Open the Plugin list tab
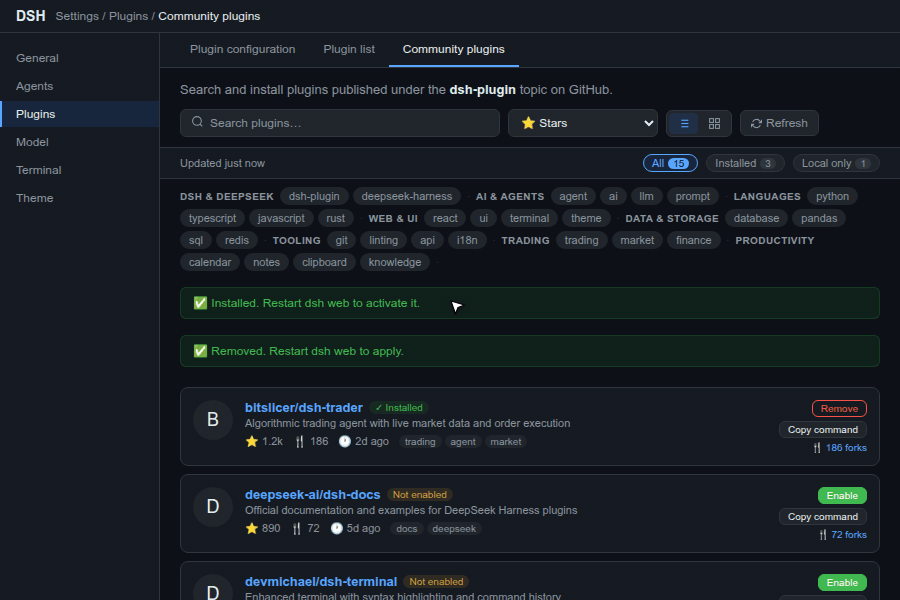Viewport: 900px width, 600px height. pyautogui.click(x=349, y=49)
